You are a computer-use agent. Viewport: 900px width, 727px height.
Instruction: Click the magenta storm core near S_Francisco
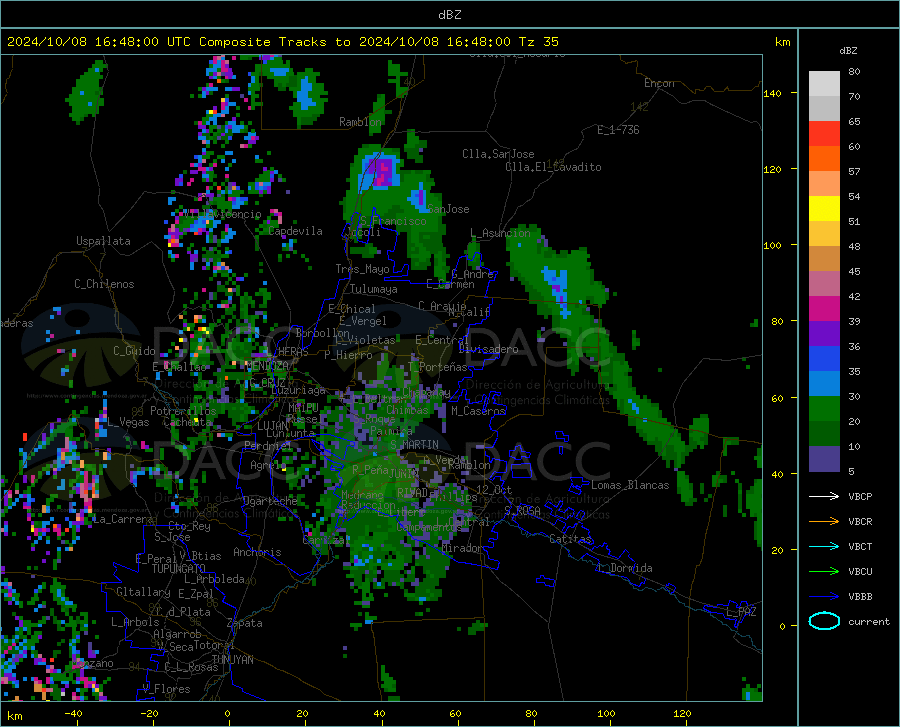pyautogui.click(x=381, y=172)
